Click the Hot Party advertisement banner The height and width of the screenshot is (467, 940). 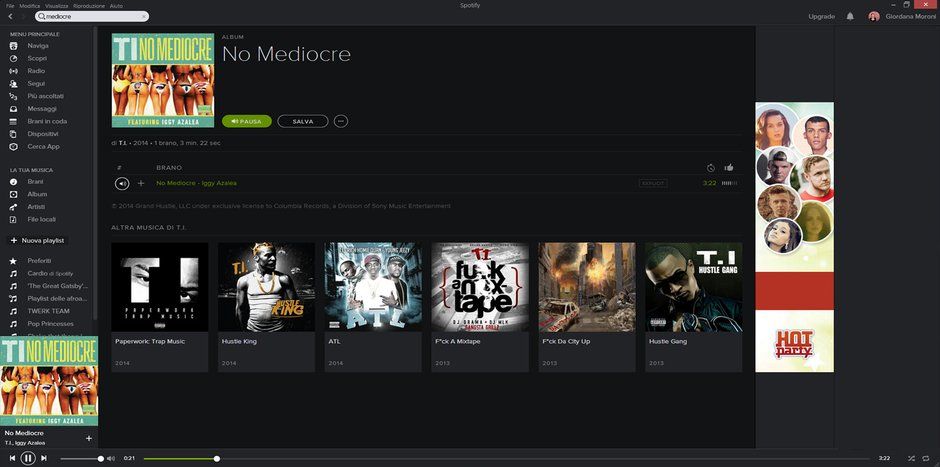pyautogui.click(x=794, y=237)
